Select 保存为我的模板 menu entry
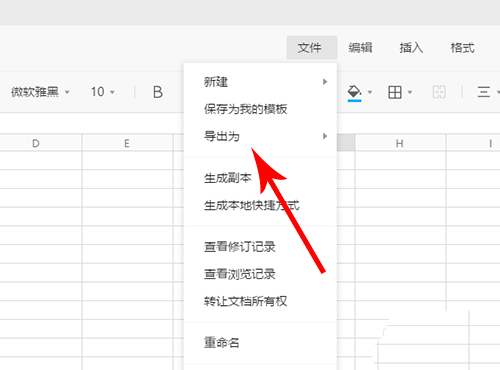The image size is (500, 370). [x=260, y=109]
